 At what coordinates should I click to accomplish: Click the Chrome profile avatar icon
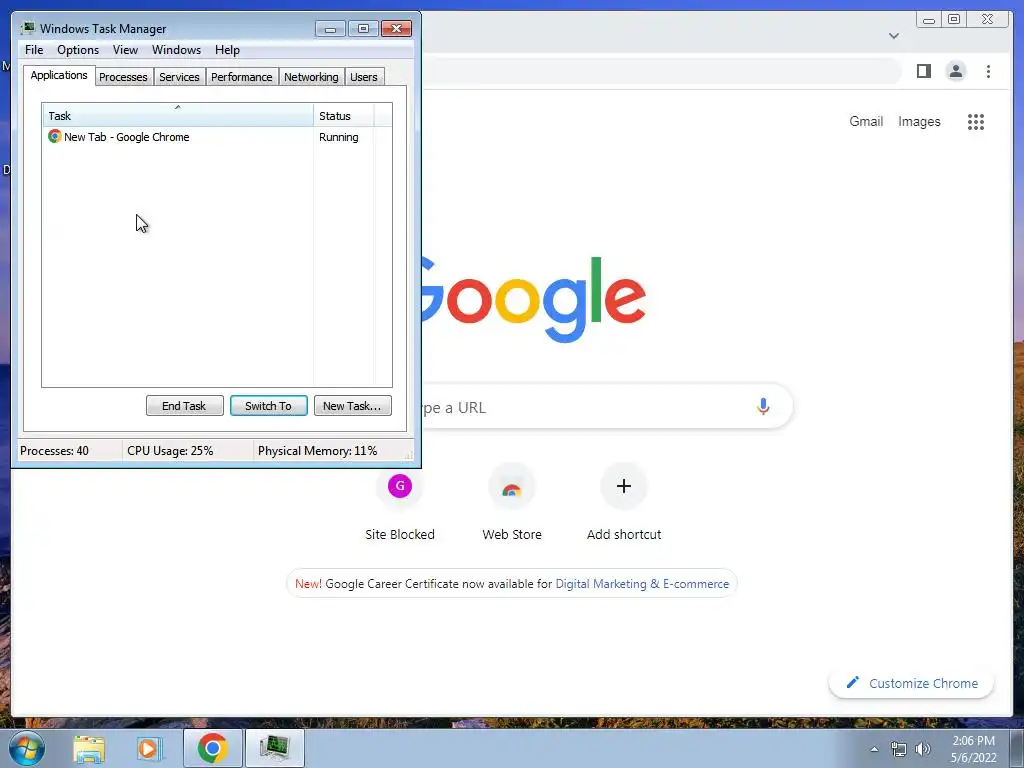pyautogui.click(x=955, y=71)
